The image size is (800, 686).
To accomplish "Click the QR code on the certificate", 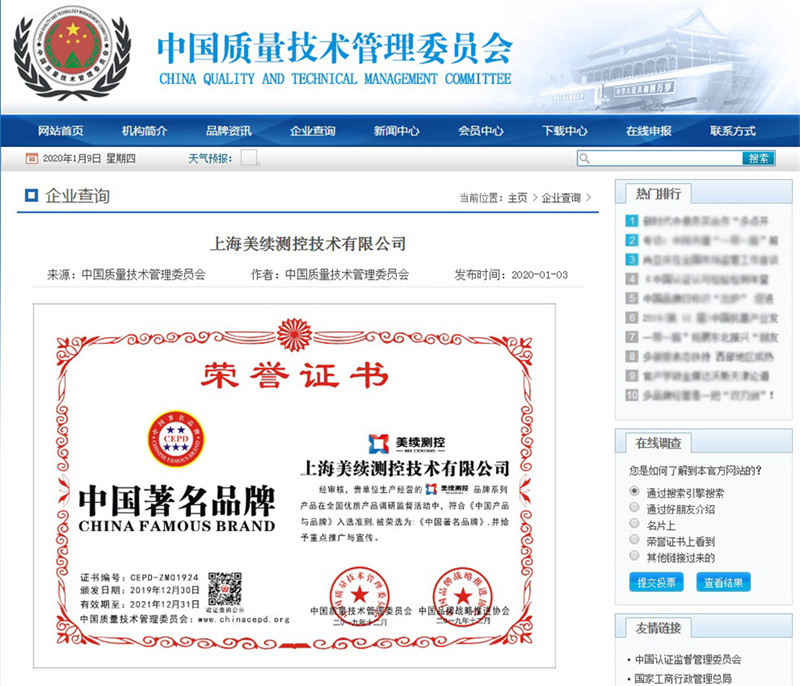I will [224, 589].
